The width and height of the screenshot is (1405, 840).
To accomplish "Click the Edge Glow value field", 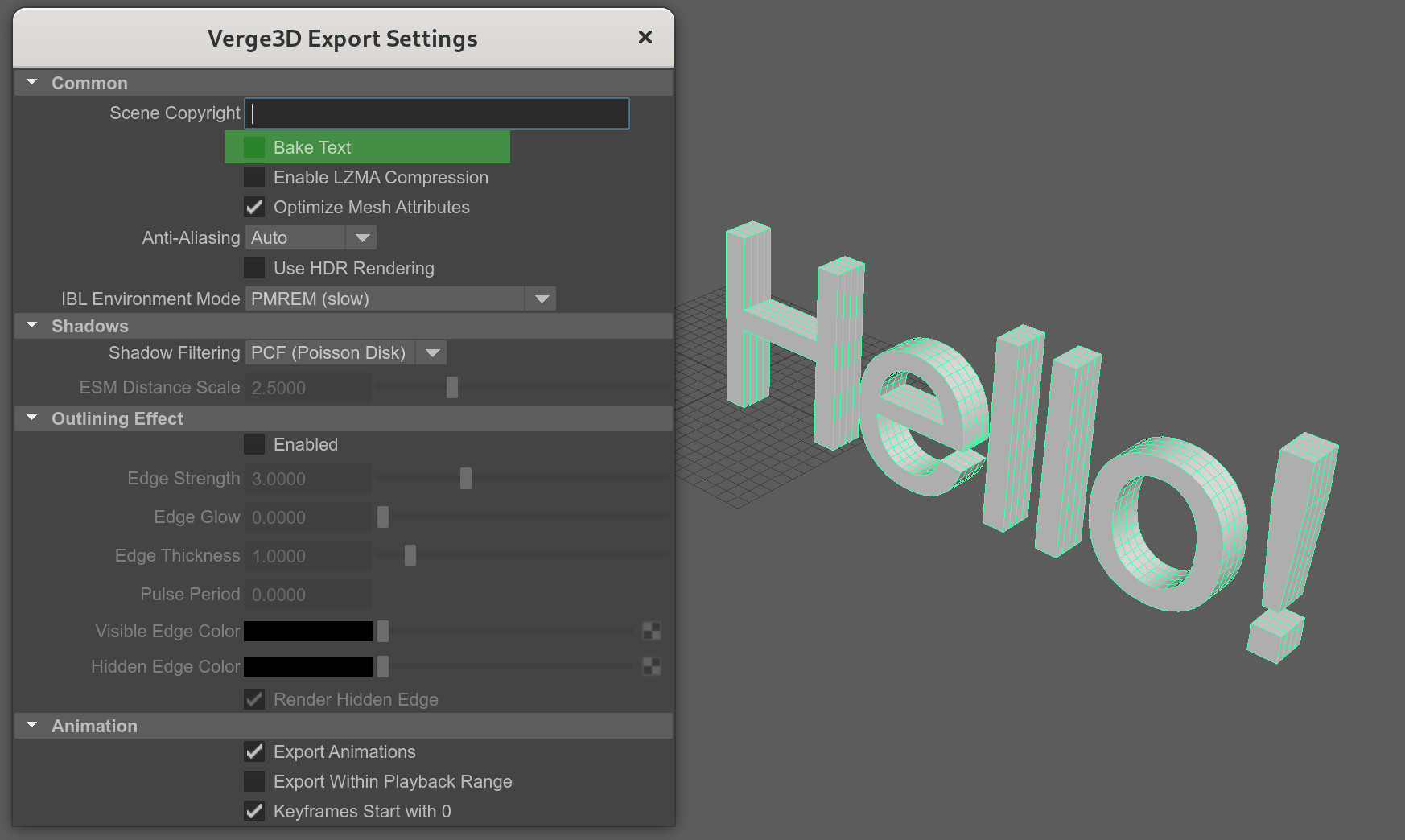I will tap(308, 517).
